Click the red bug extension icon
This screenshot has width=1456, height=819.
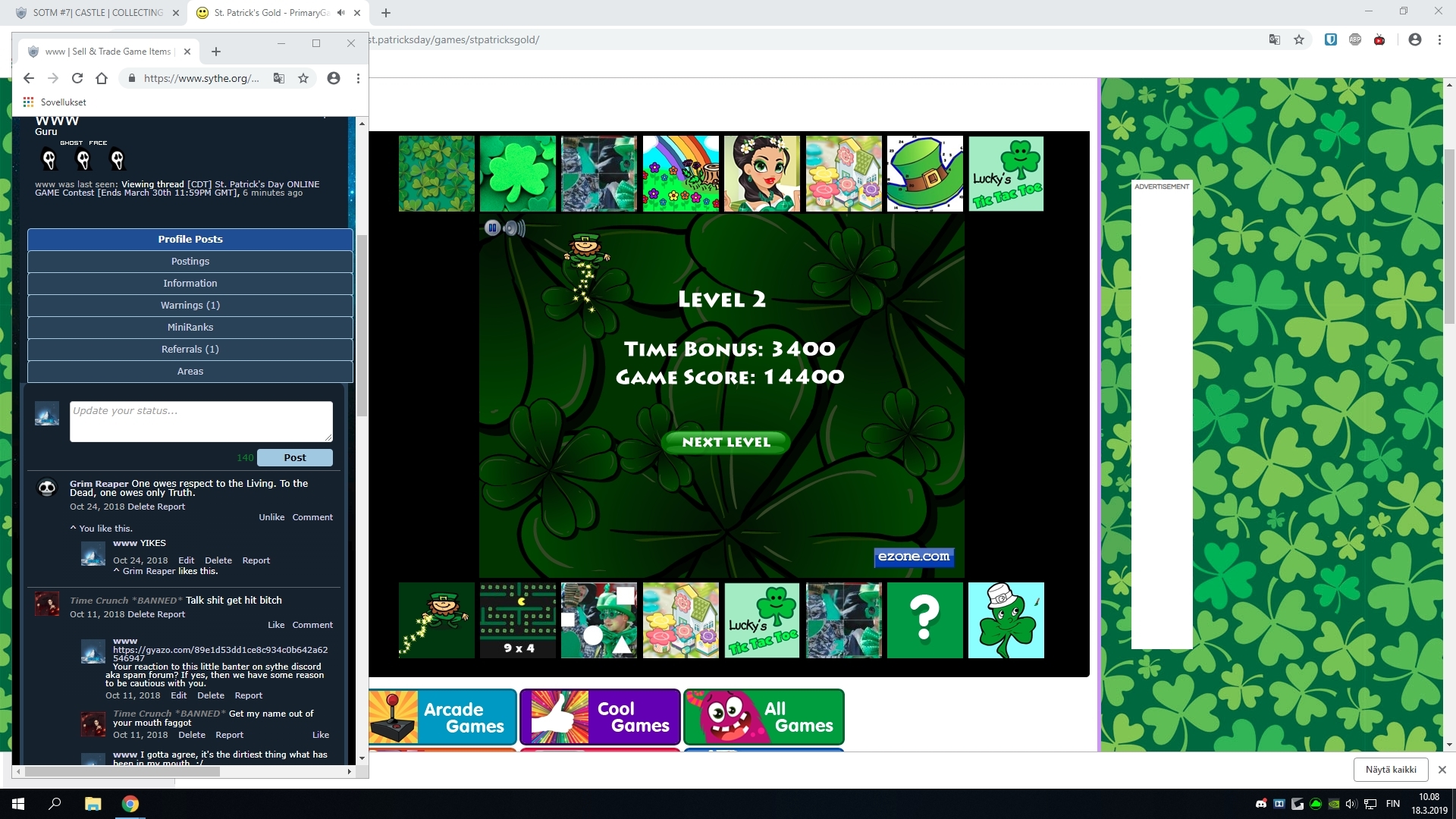pyautogui.click(x=1379, y=39)
